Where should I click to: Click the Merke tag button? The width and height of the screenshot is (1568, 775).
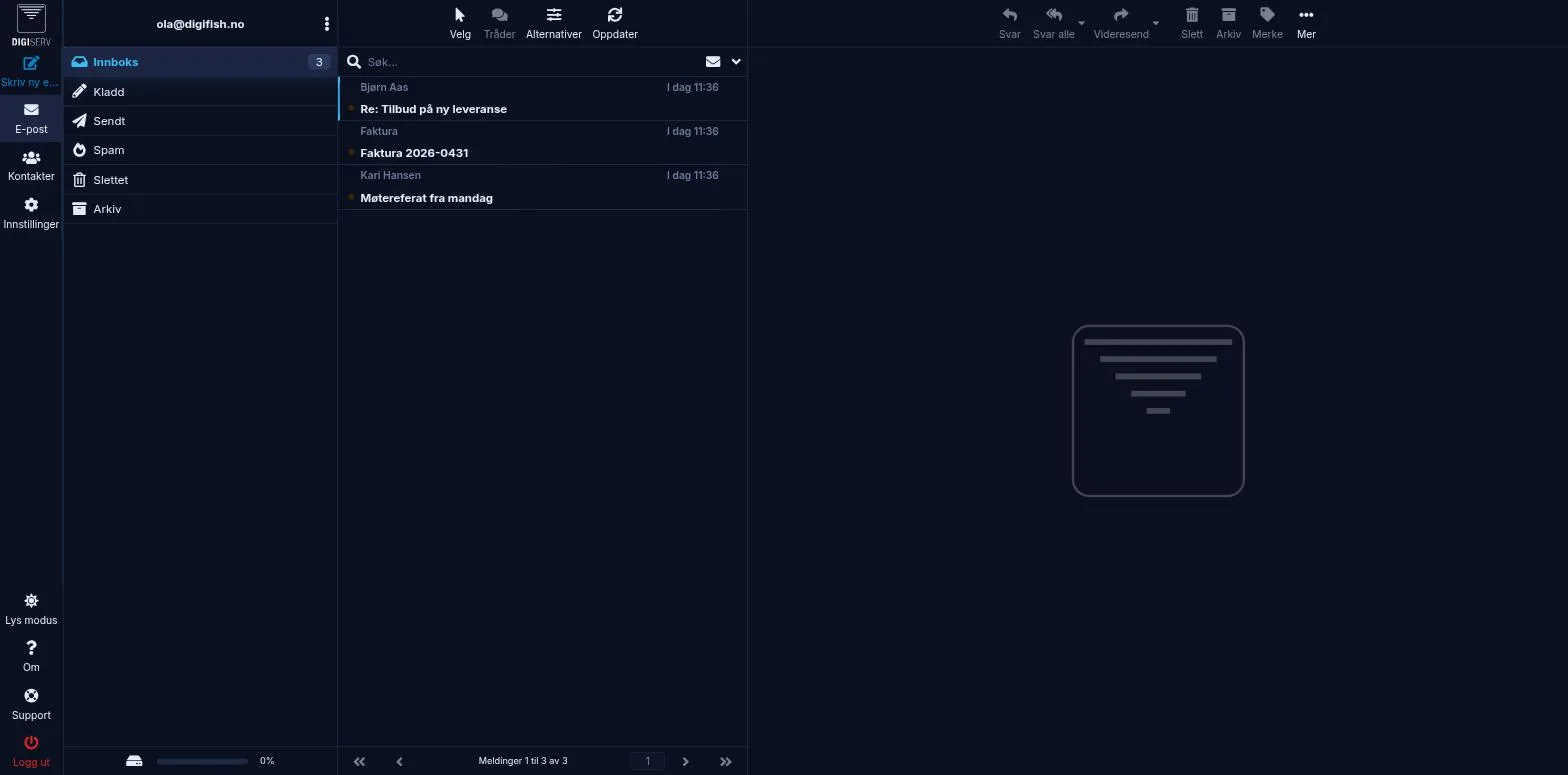[x=1267, y=23]
